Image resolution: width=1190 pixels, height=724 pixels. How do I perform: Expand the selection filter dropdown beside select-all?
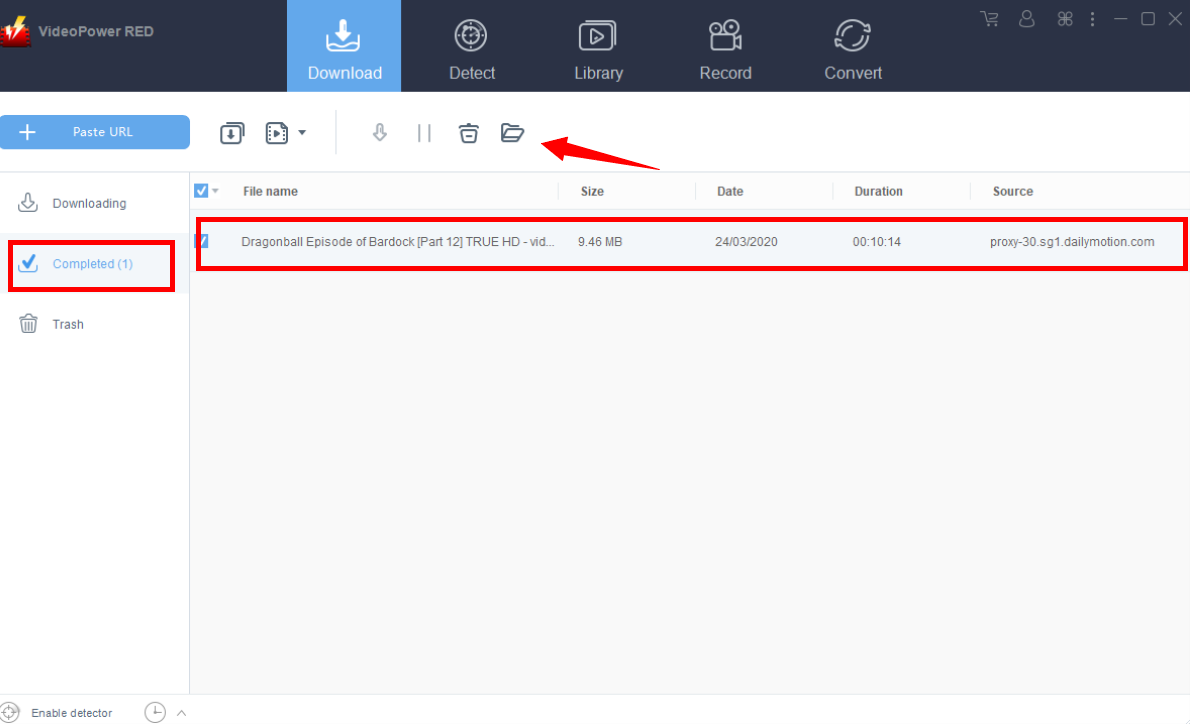(215, 190)
